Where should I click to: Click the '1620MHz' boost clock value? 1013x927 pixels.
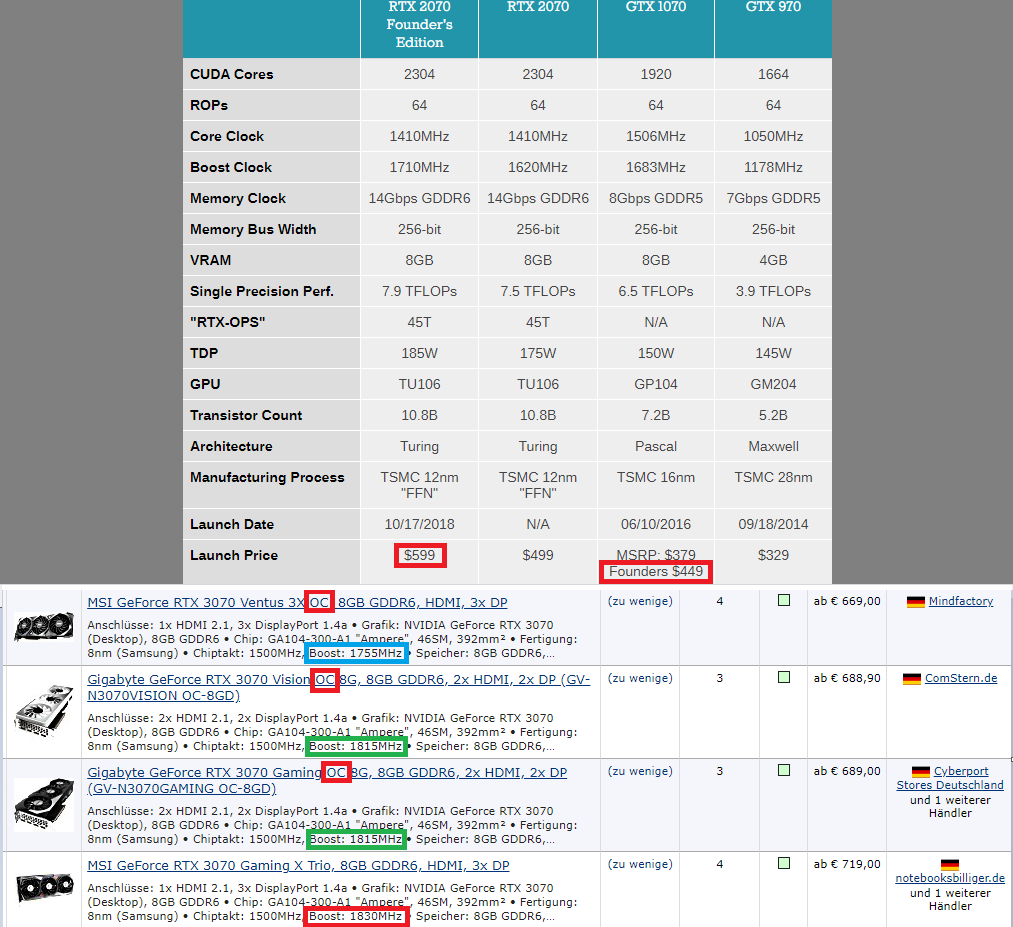(x=538, y=167)
